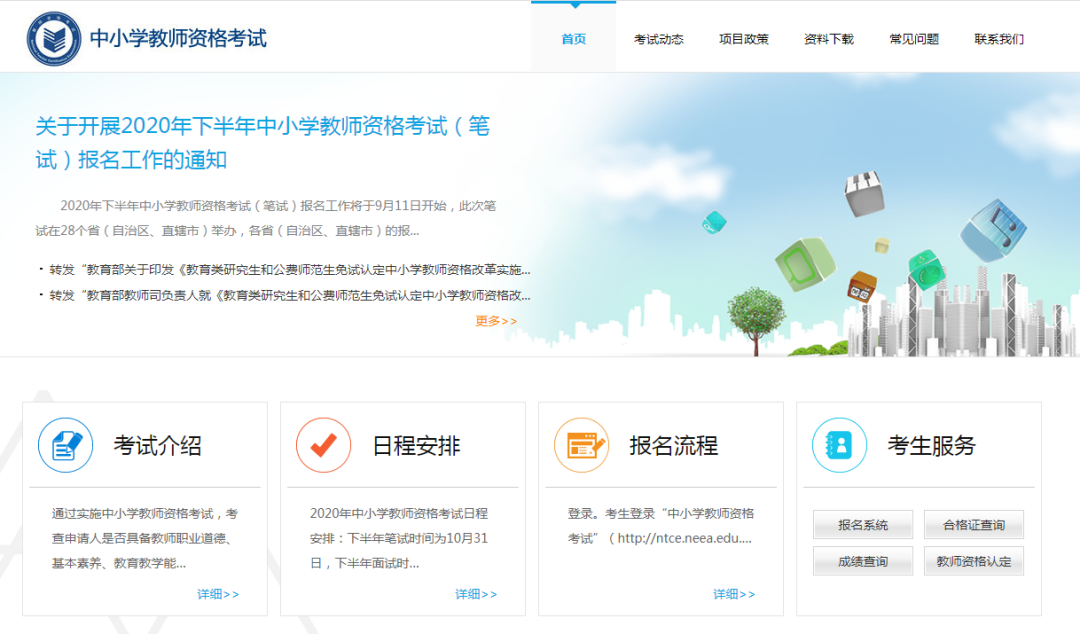The image size is (1080, 634).
Task: Go to the 联系我们 menu item
Action: pos(999,39)
